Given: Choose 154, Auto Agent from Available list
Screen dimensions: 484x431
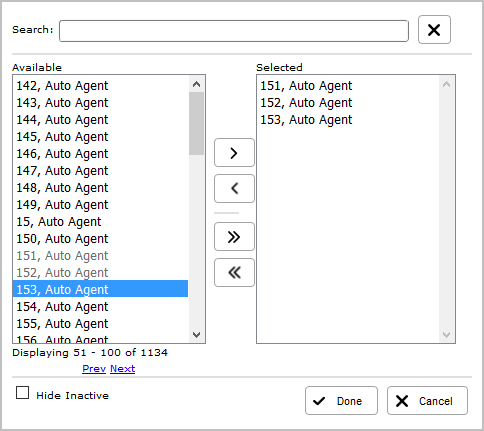Looking at the screenshot, I should [x=100, y=307].
